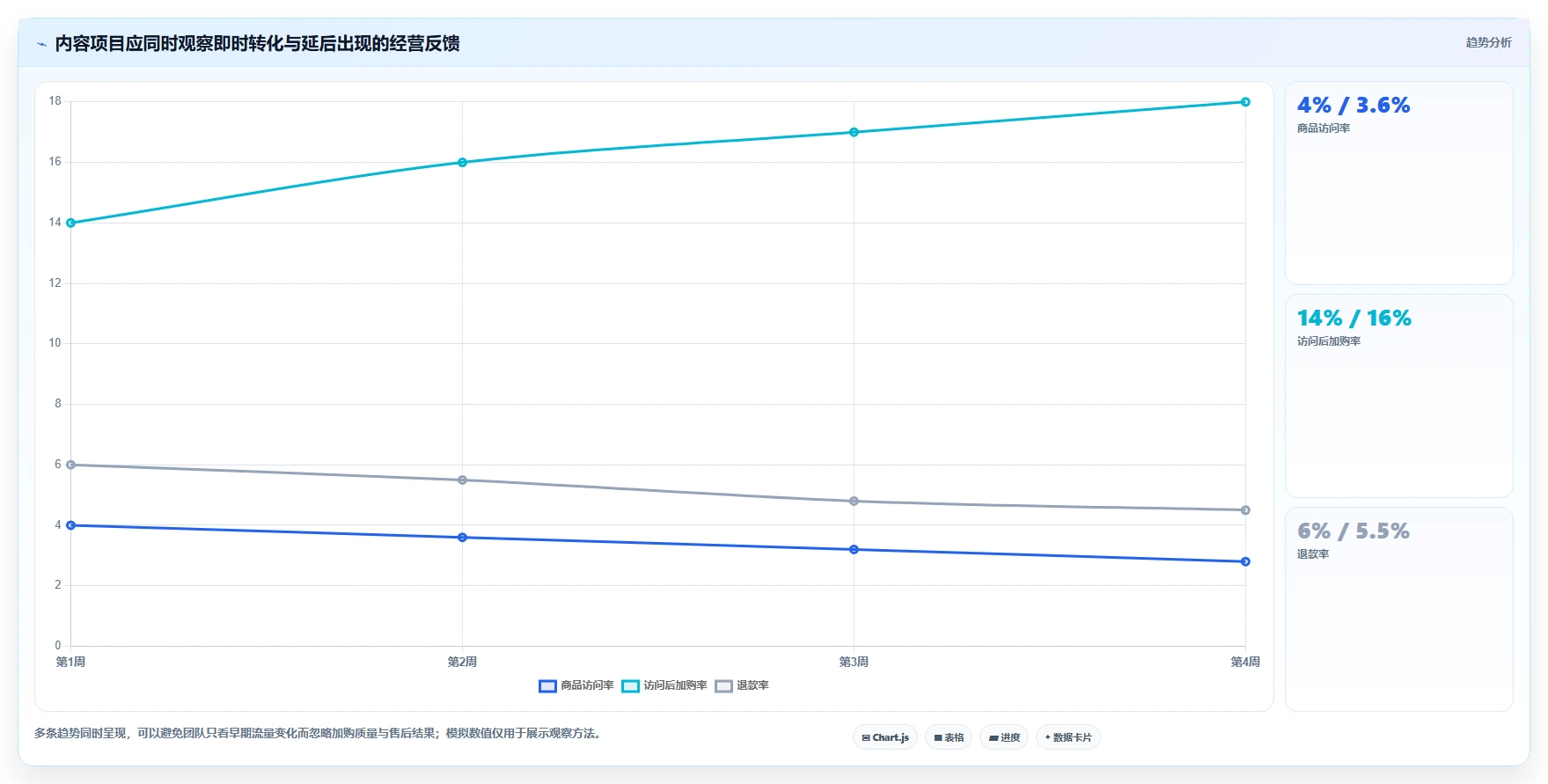Select the gray 退款率 point at 第2周
The width and height of the screenshot is (1548, 784).
462,480
